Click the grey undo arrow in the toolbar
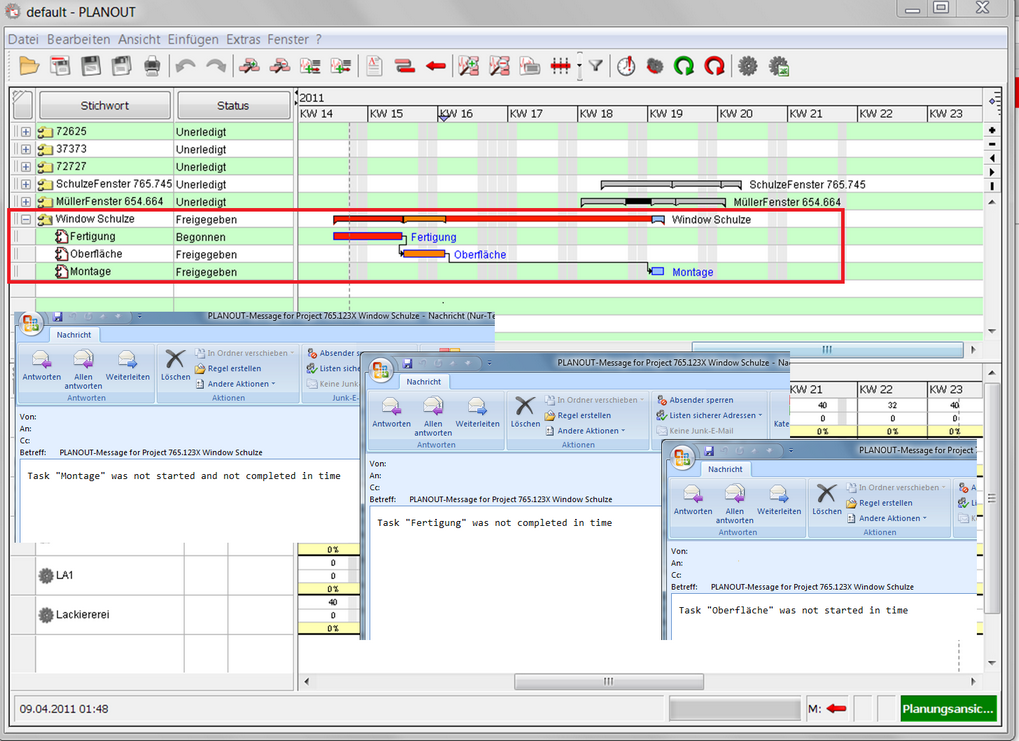The image size is (1019, 741). [x=186, y=66]
